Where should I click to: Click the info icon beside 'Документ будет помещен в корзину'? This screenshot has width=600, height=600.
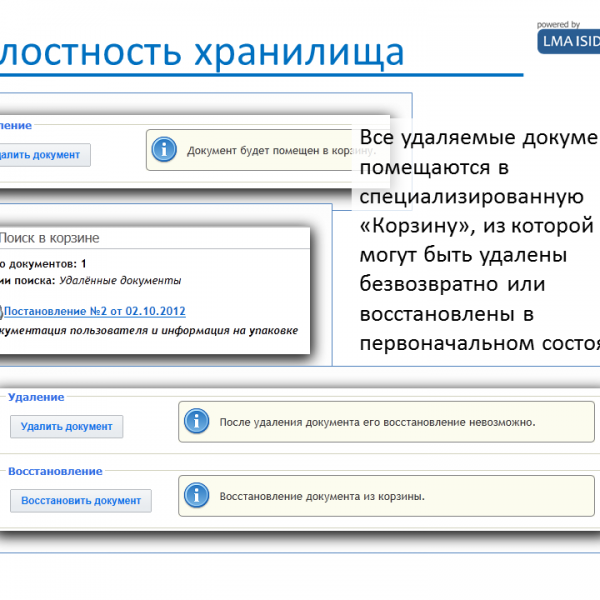[166, 151]
